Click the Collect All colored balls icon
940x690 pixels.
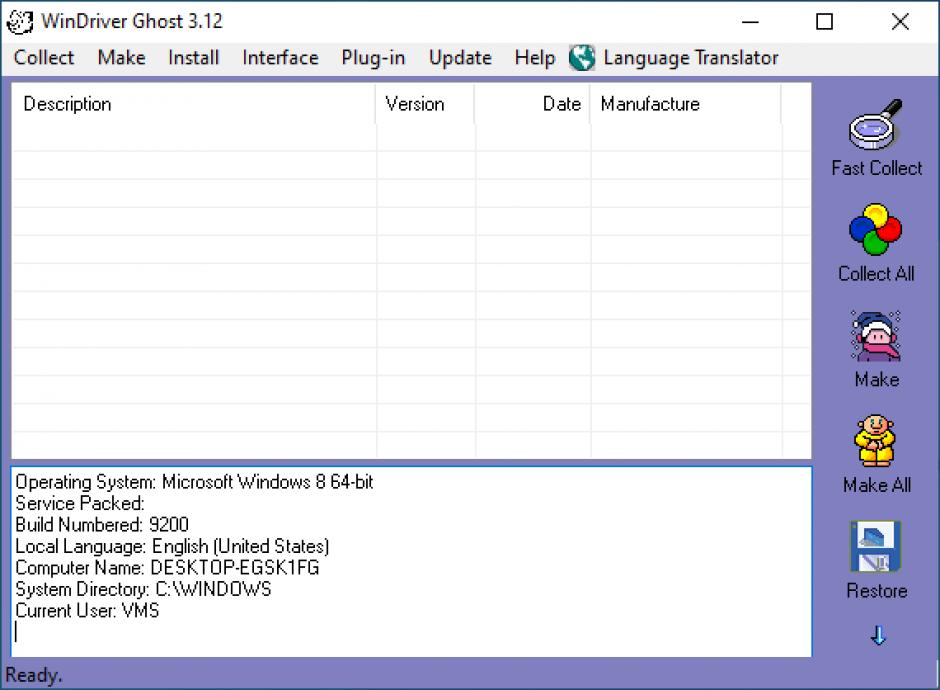click(876, 231)
